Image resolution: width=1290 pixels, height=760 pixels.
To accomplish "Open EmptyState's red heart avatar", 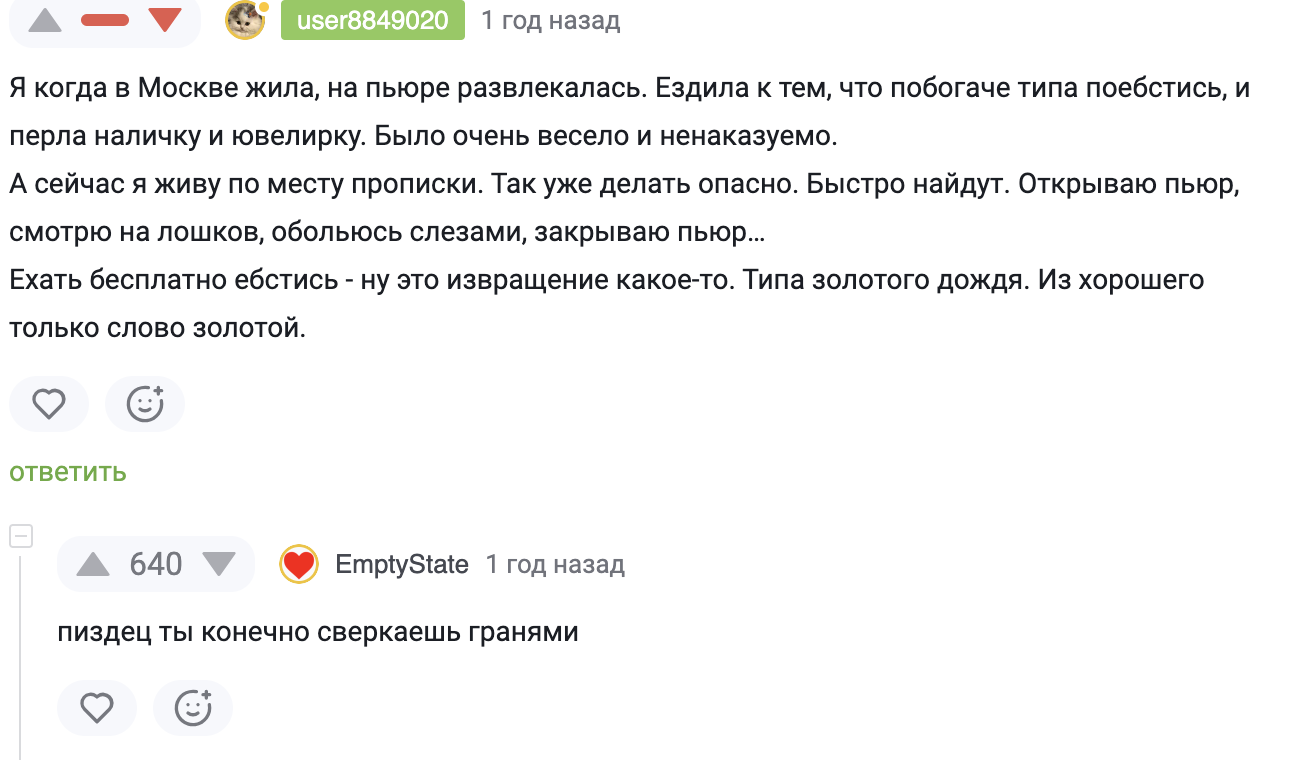I will click(x=298, y=565).
